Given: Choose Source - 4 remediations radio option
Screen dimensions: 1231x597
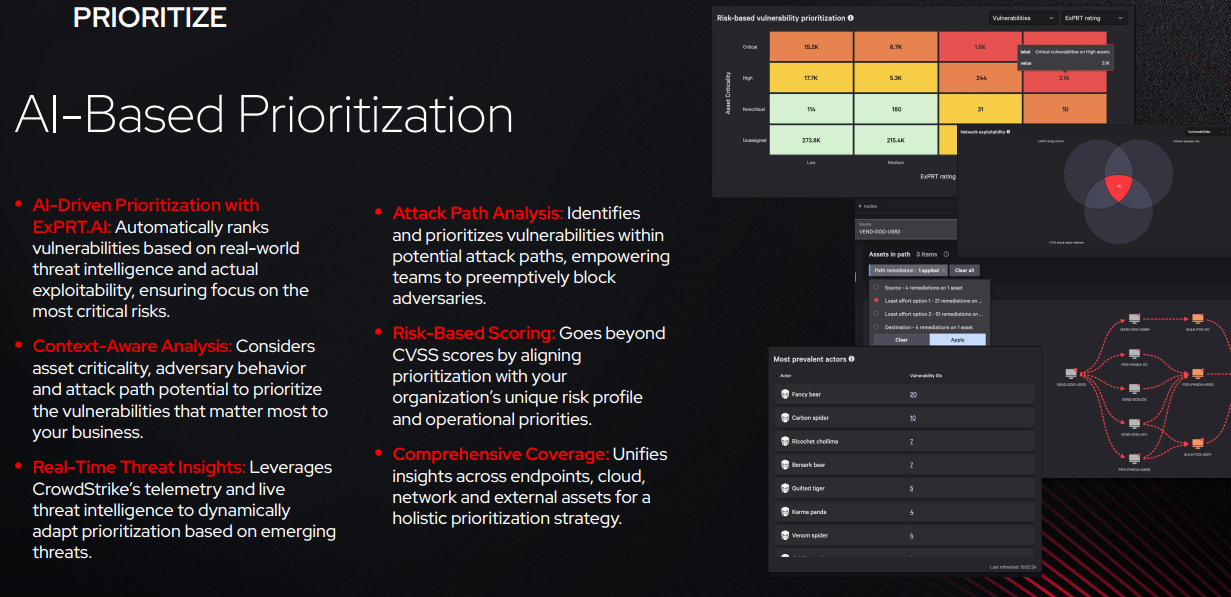Looking at the screenshot, I should click(877, 287).
